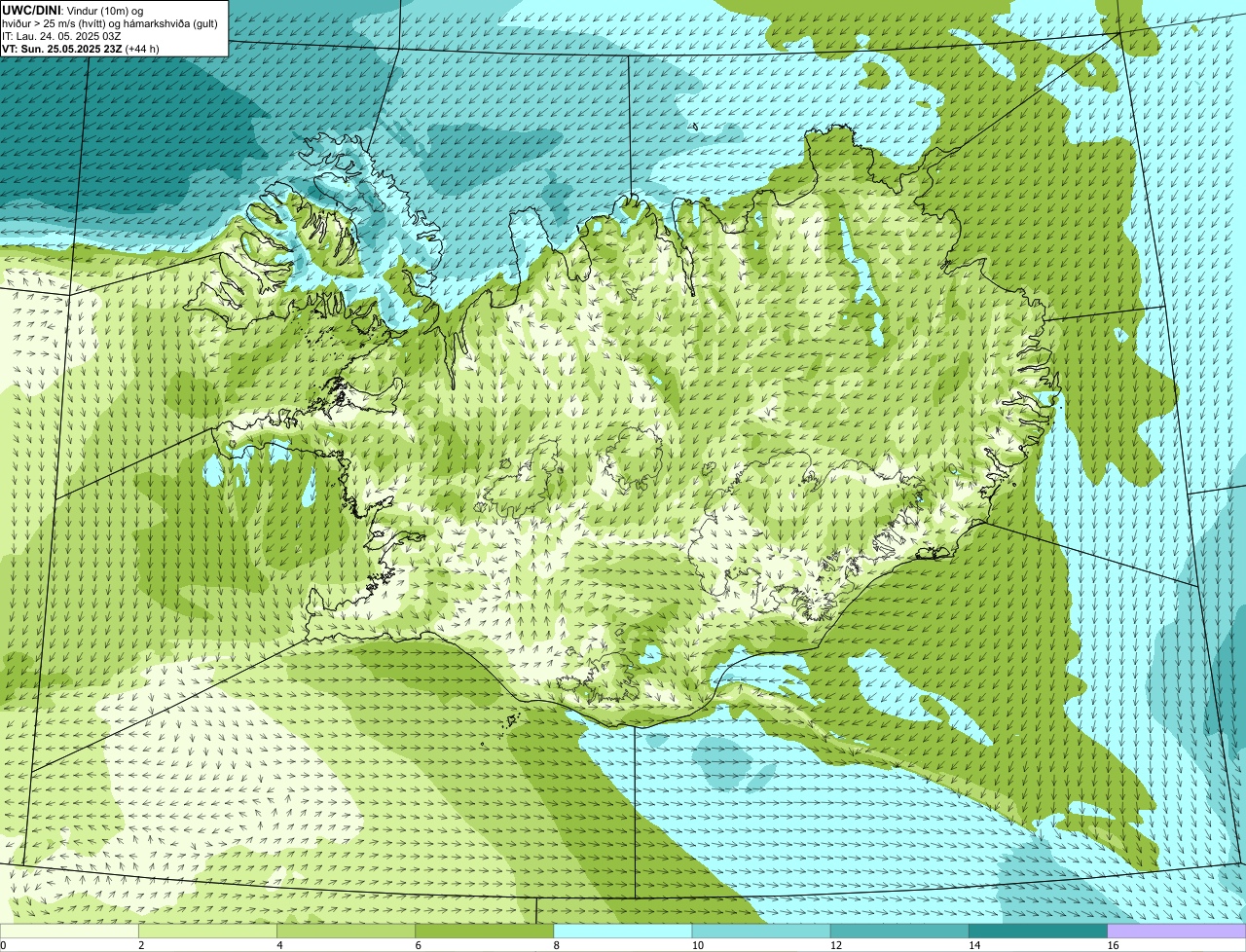
Task: Click the "12" label on the wind scale
Action: coord(835,945)
